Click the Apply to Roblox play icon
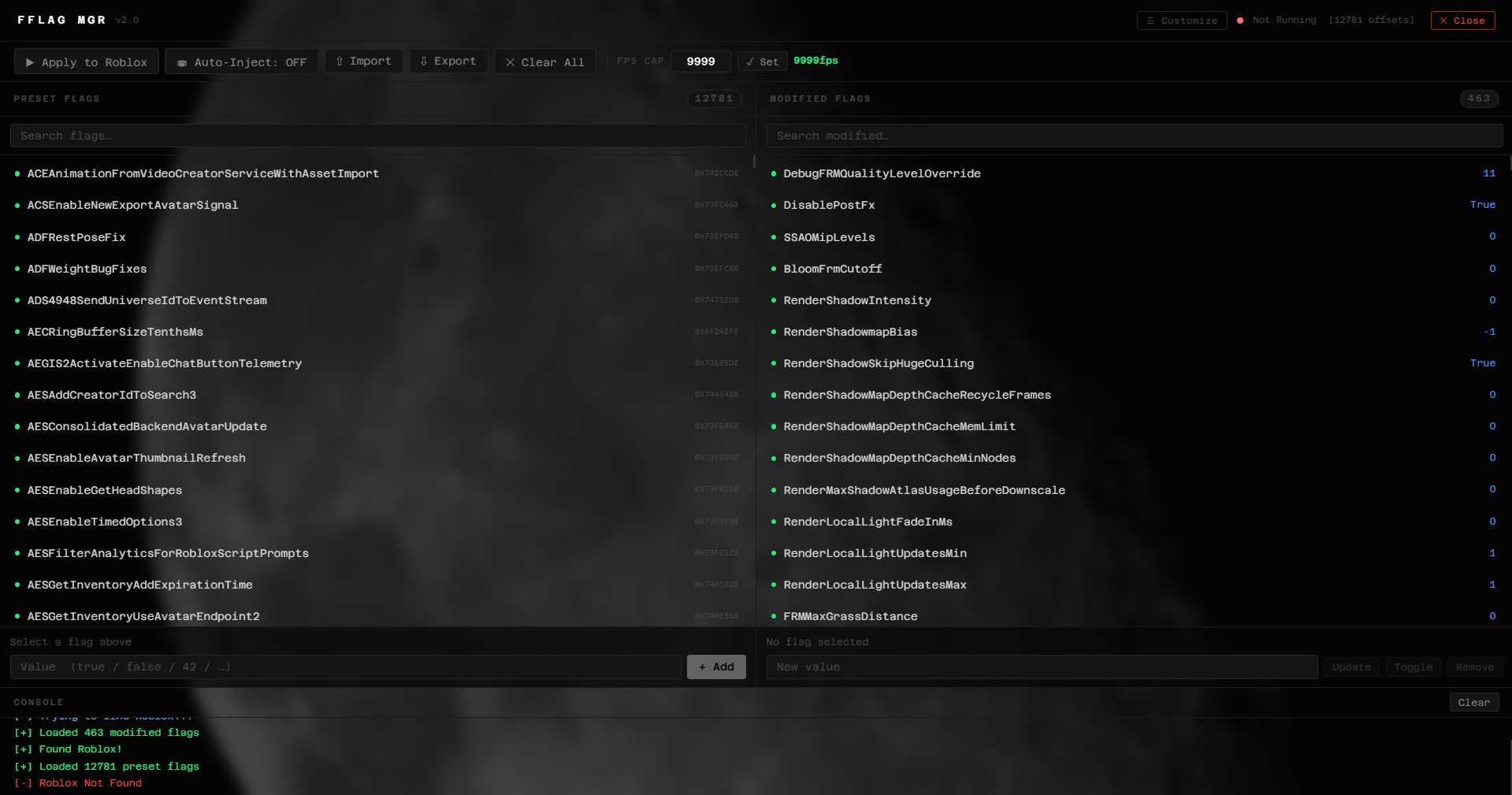1512x795 pixels. 32,61
